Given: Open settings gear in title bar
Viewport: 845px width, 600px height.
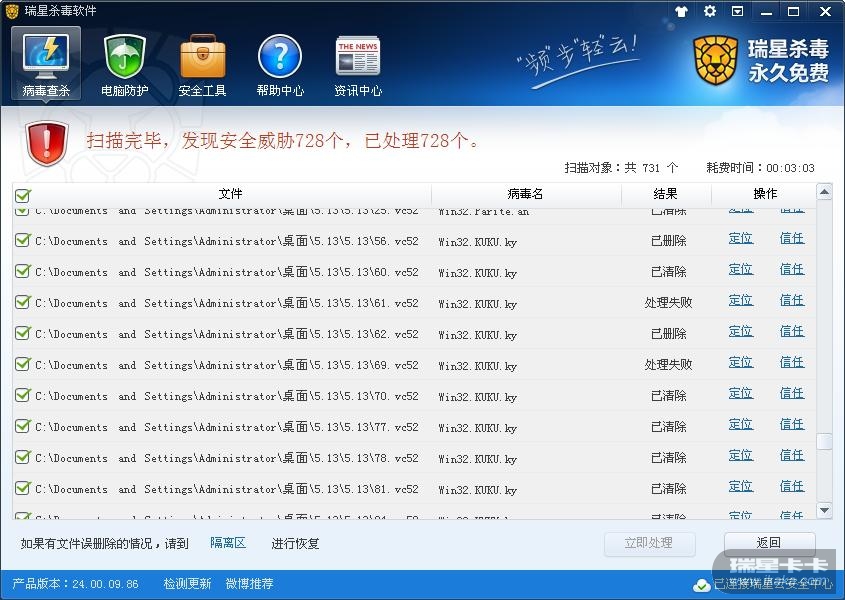Looking at the screenshot, I should pyautogui.click(x=710, y=11).
